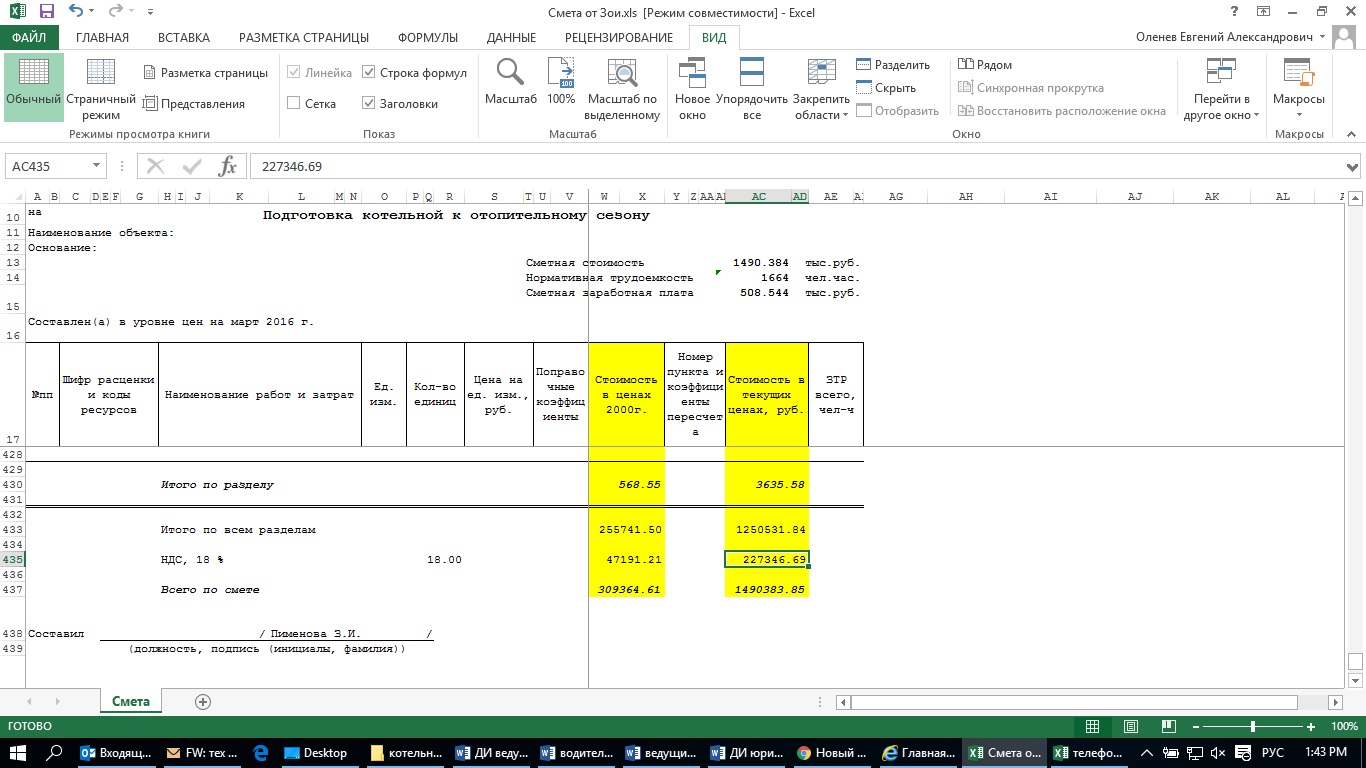Toggle the Сетка gridlines checkbox

click(294, 103)
